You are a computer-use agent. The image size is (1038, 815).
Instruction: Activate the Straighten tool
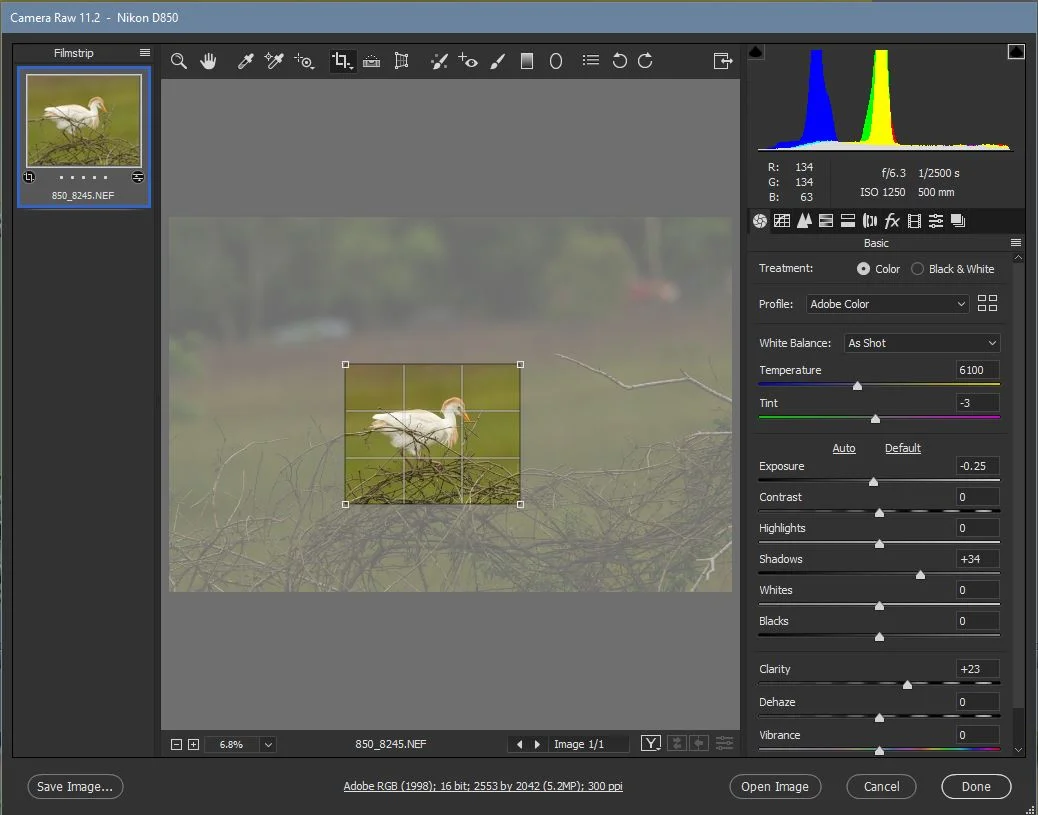tap(371, 61)
